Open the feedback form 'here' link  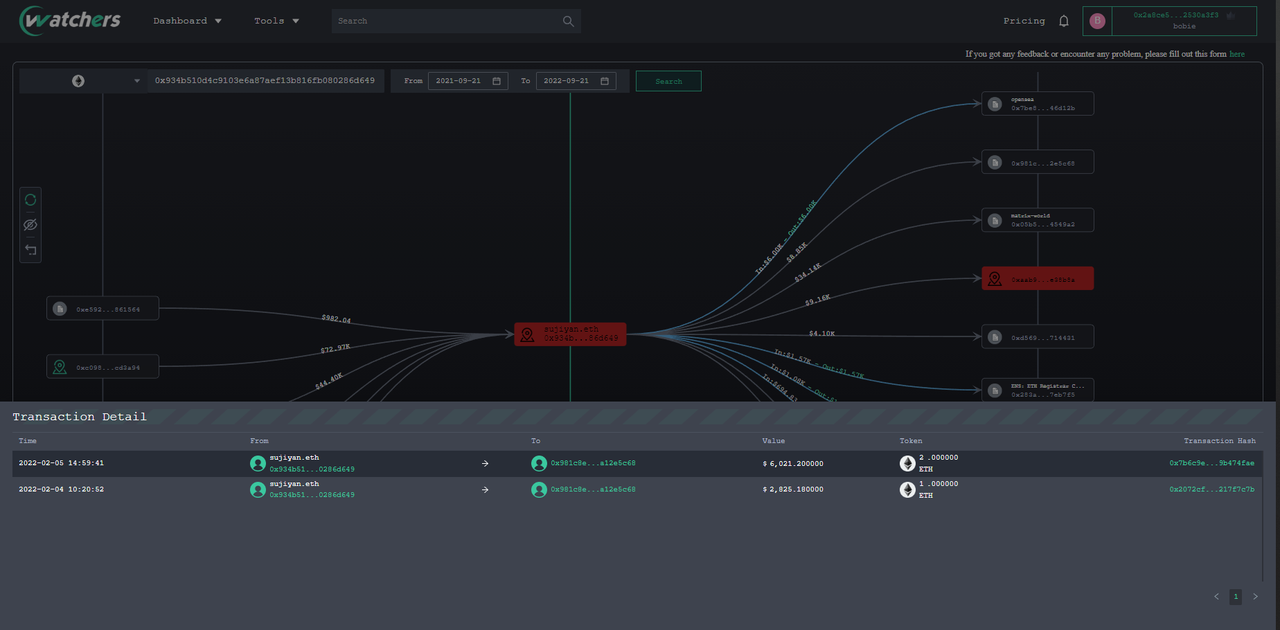tap(1237, 54)
